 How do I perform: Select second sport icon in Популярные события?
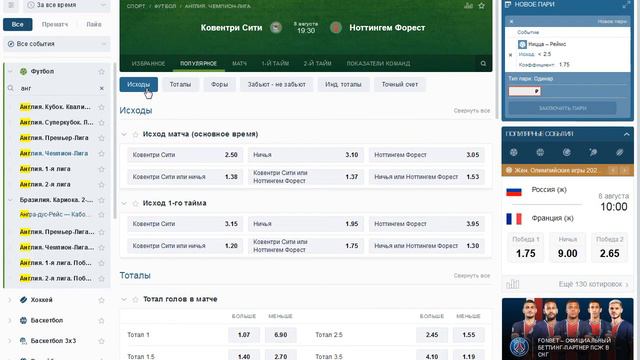pos(540,152)
